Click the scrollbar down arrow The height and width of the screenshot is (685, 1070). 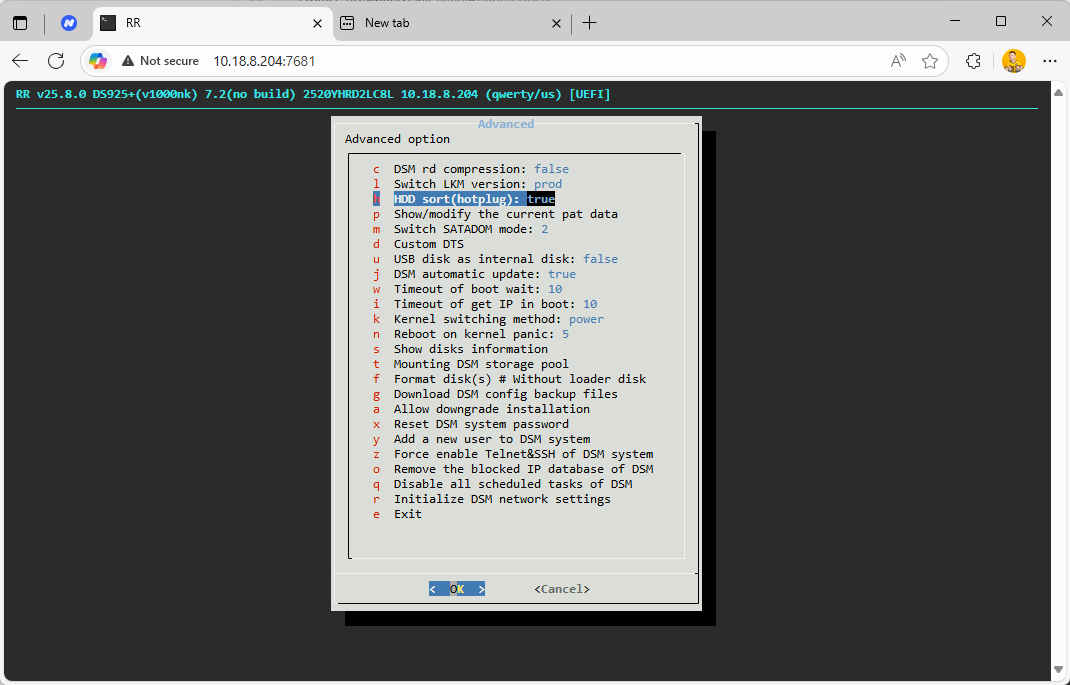pyautogui.click(x=1058, y=670)
